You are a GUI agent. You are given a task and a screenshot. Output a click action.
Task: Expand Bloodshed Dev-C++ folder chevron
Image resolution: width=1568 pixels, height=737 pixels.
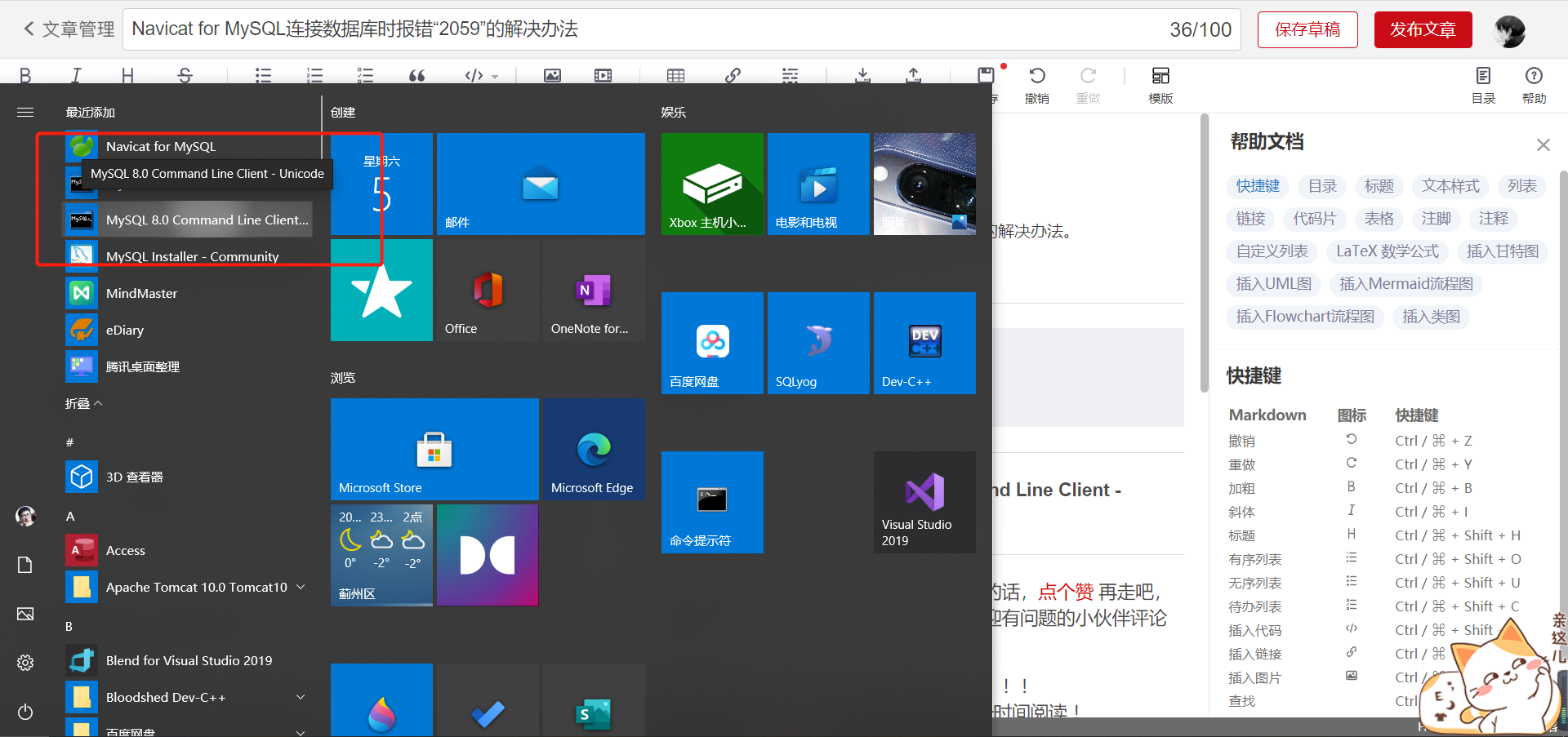coord(301,697)
